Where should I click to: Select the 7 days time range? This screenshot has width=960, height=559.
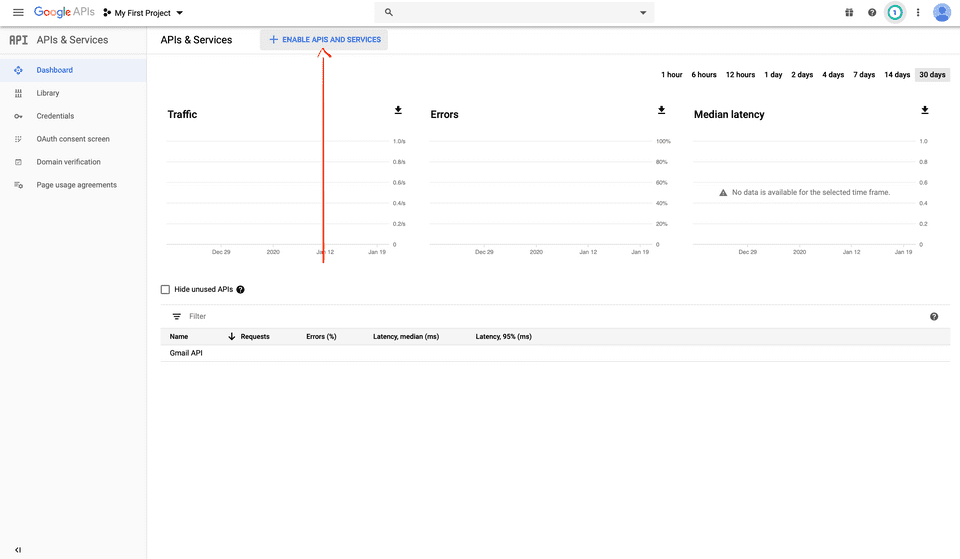pyautogui.click(x=864, y=75)
